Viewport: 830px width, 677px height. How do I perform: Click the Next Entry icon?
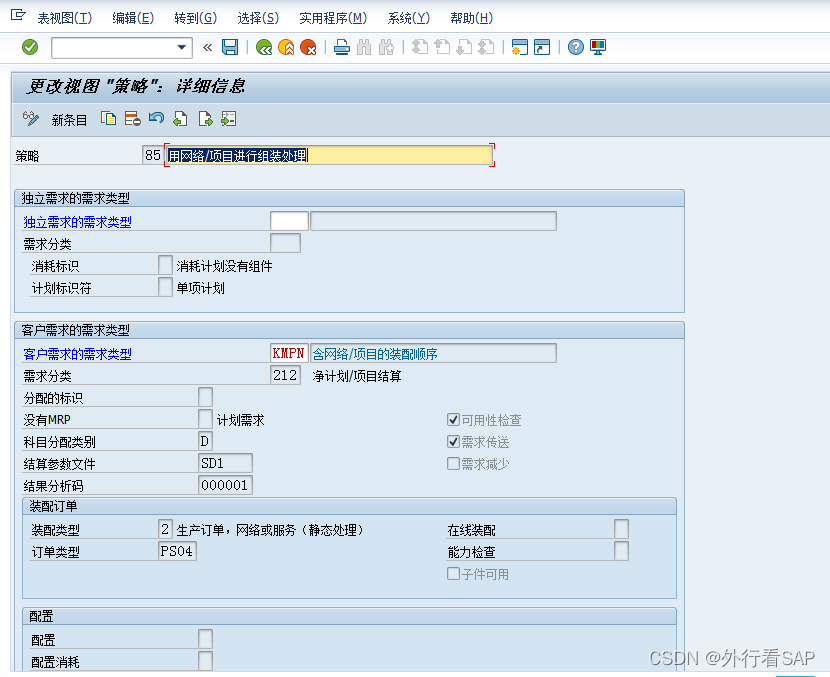[205, 119]
